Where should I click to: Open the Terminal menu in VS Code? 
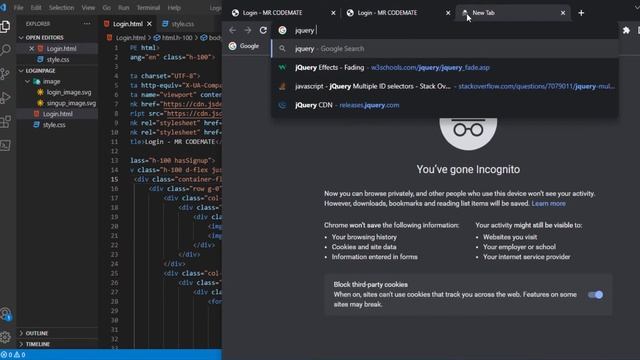point(148,8)
